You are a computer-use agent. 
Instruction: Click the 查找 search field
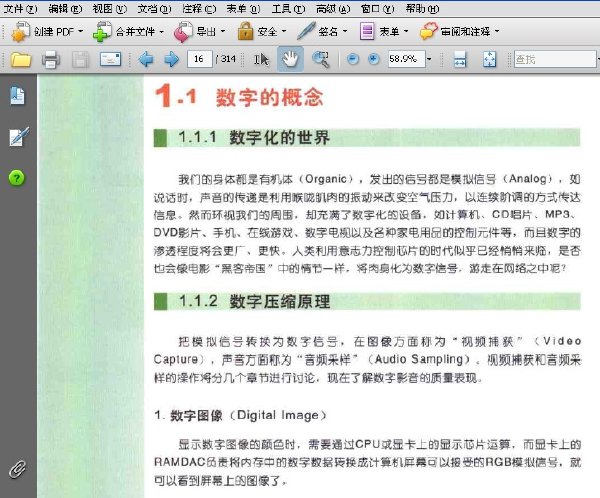(555, 59)
